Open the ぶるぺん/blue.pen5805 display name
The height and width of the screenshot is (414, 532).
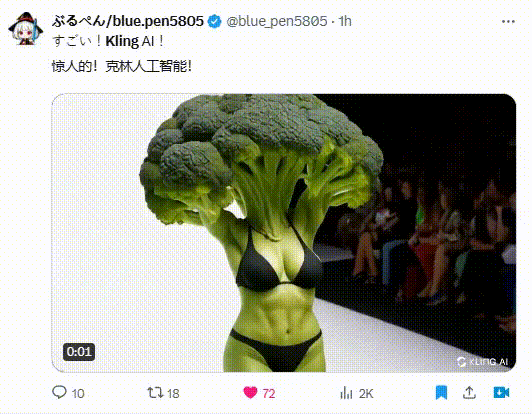(x=128, y=21)
